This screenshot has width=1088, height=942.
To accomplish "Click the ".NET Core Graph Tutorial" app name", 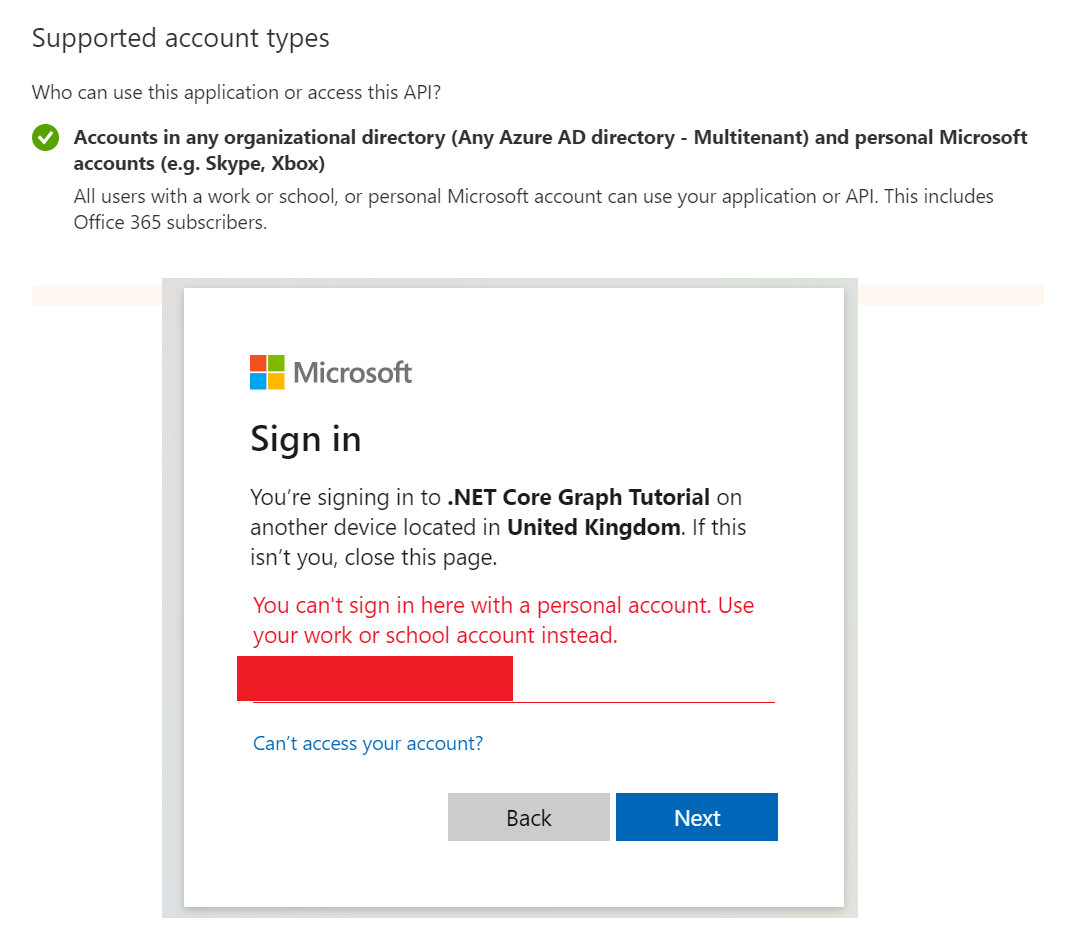I will tap(578, 497).
